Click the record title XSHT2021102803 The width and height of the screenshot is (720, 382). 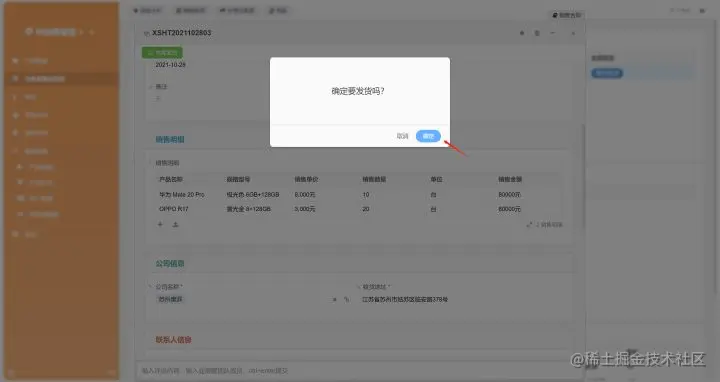tap(181, 33)
